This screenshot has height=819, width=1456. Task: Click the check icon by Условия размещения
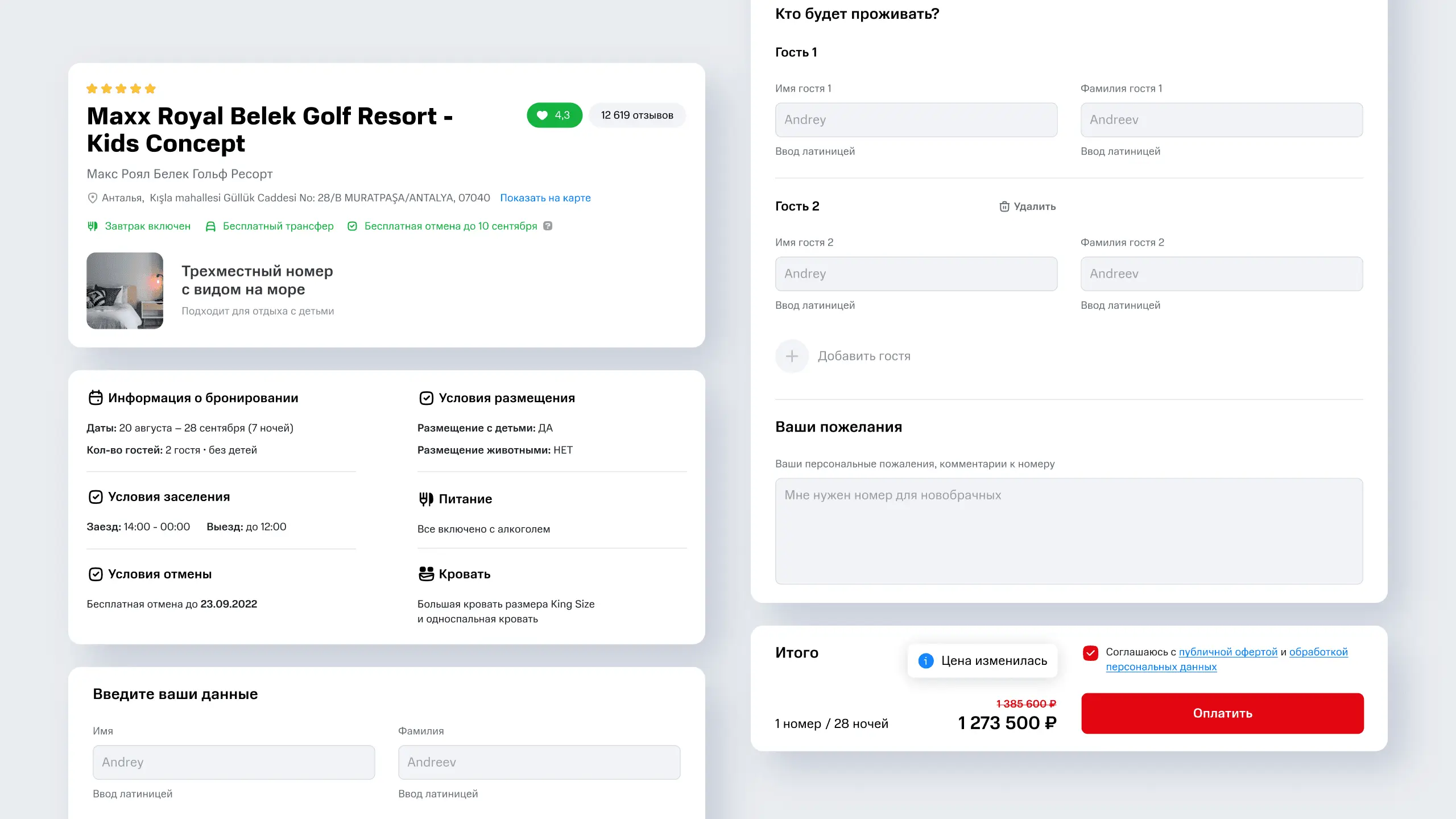pos(427,398)
